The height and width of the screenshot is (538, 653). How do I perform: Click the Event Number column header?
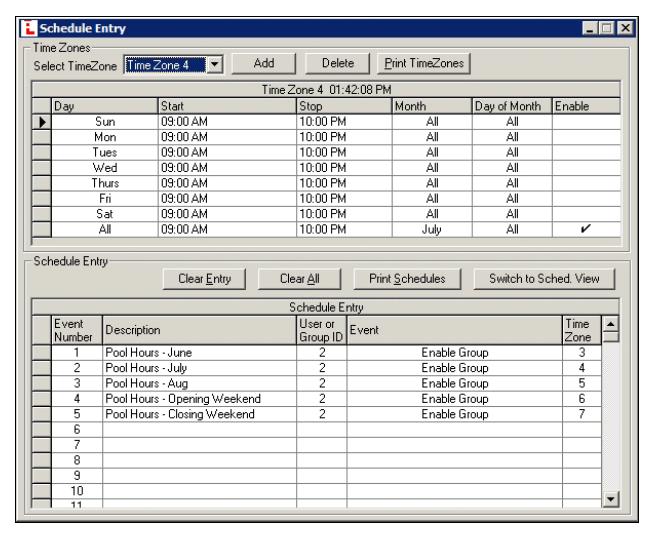pyautogui.click(x=77, y=330)
